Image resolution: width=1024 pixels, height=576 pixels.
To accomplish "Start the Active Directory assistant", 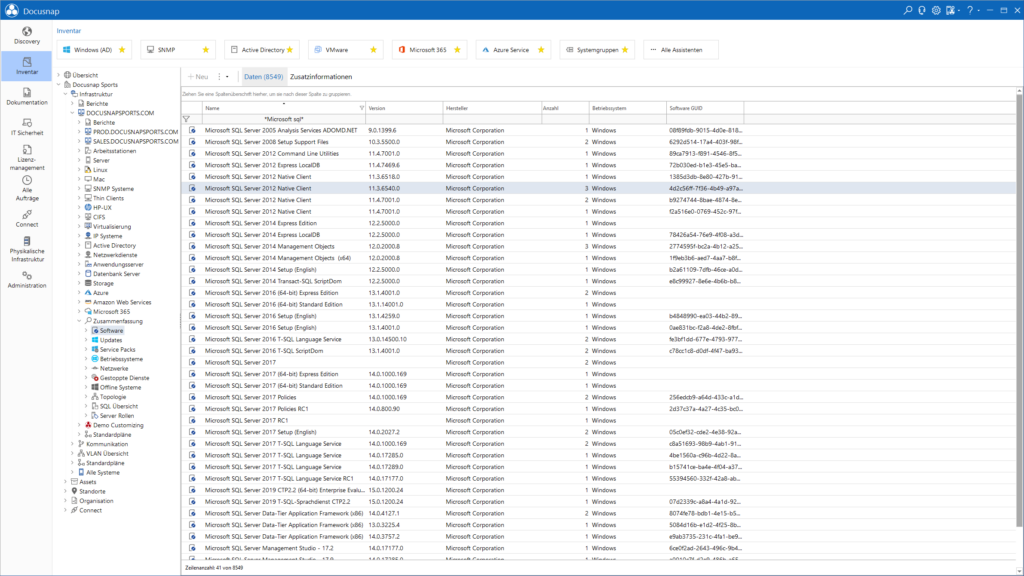I will click(261, 48).
